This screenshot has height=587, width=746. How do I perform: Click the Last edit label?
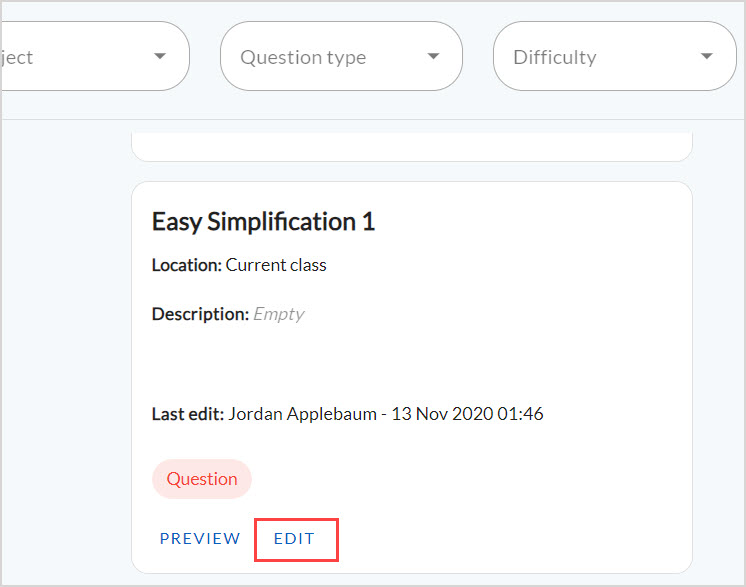pos(187,413)
